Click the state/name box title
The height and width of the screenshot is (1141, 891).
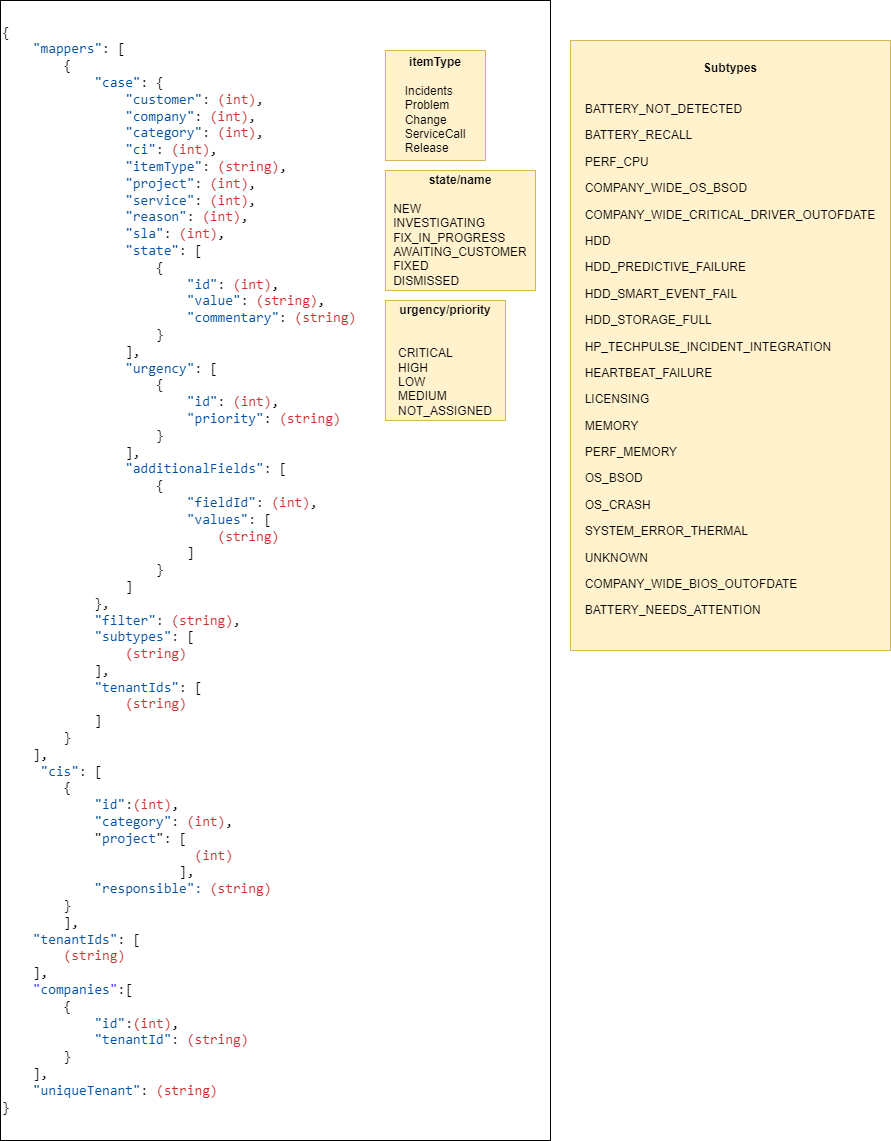click(x=460, y=180)
